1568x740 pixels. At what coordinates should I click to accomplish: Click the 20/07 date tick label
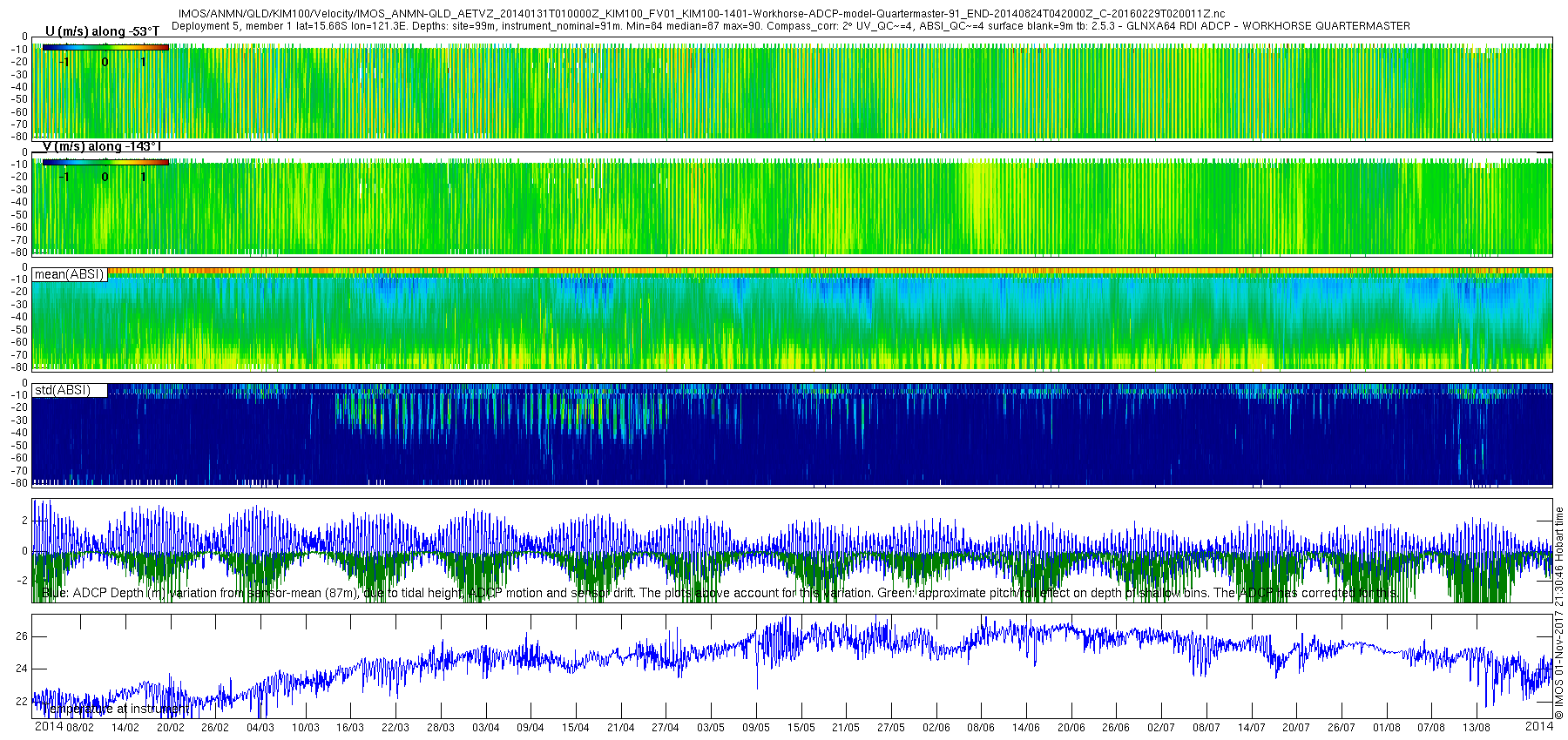tap(1295, 728)
